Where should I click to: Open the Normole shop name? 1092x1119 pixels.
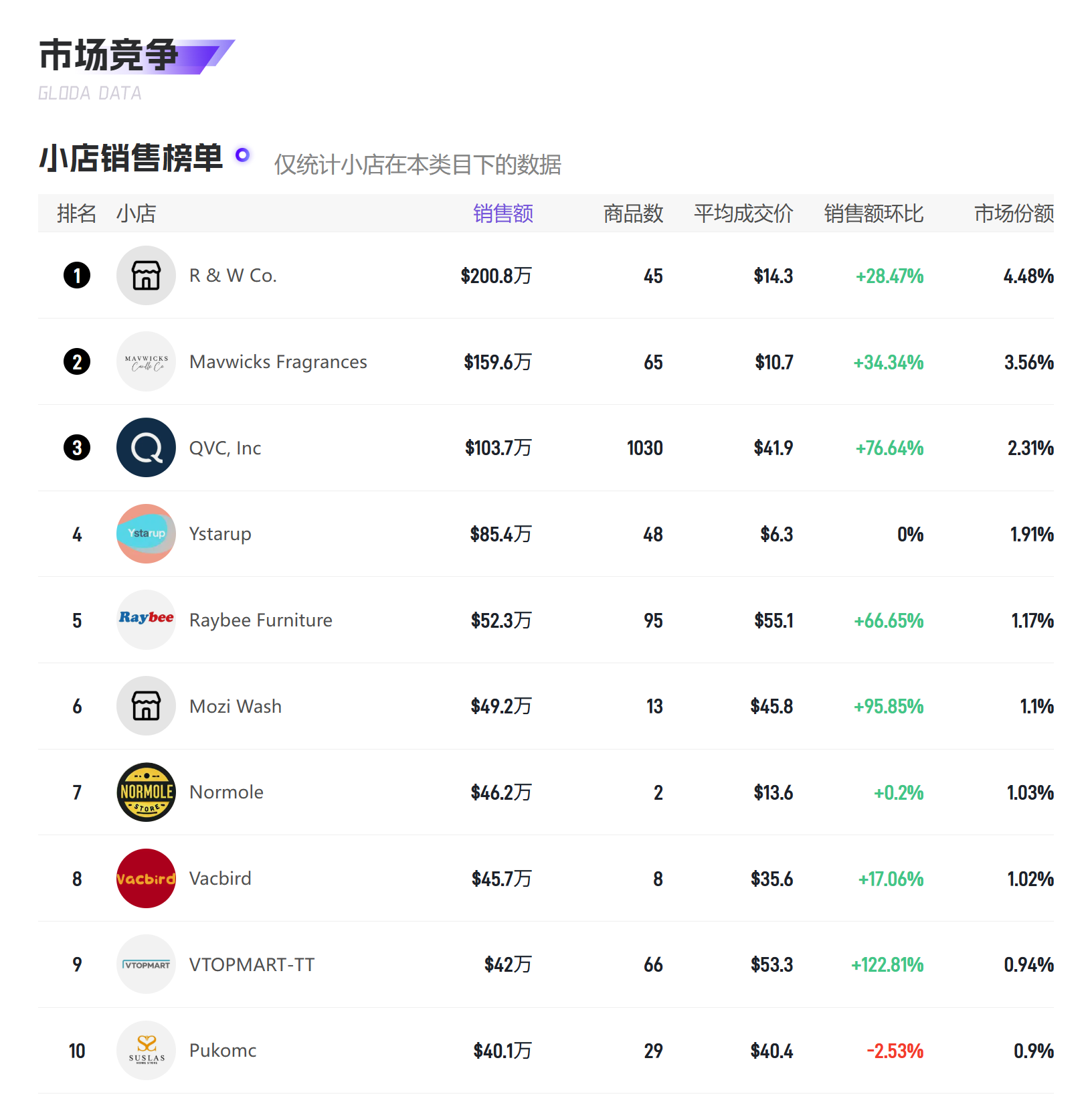click(x=226, y=792)
